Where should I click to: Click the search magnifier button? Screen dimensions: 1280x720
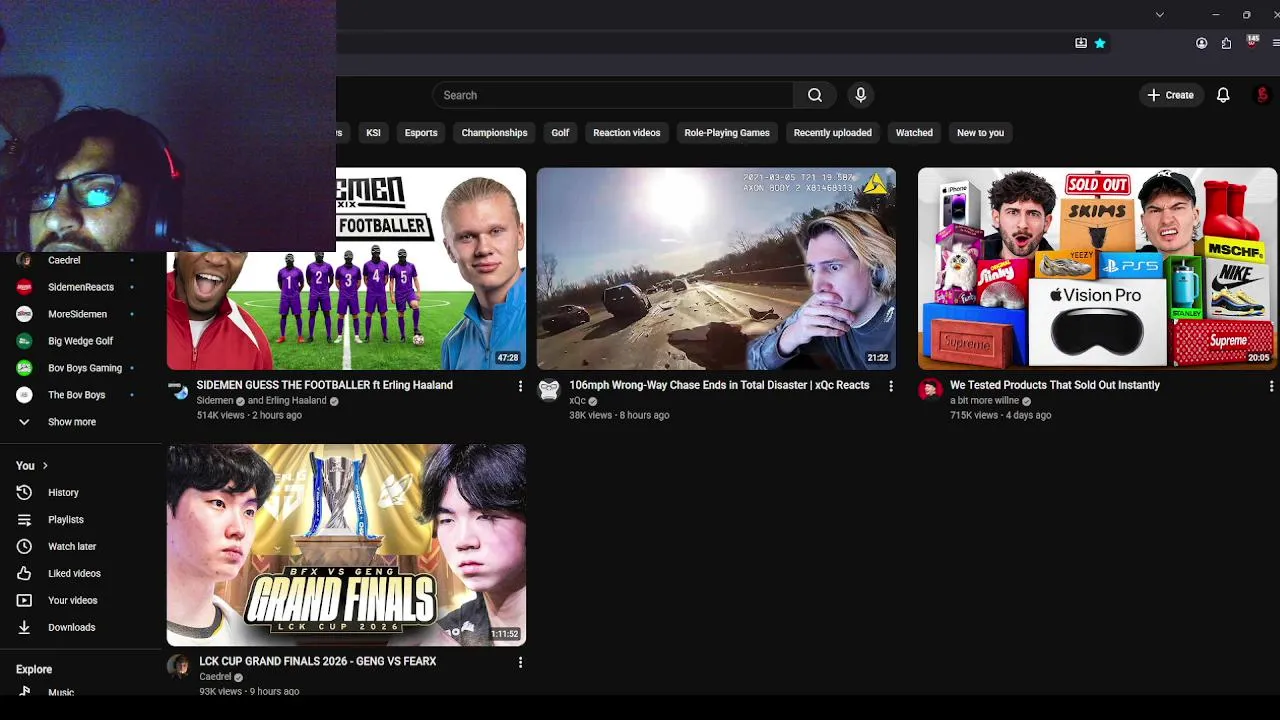pos(815,95)
